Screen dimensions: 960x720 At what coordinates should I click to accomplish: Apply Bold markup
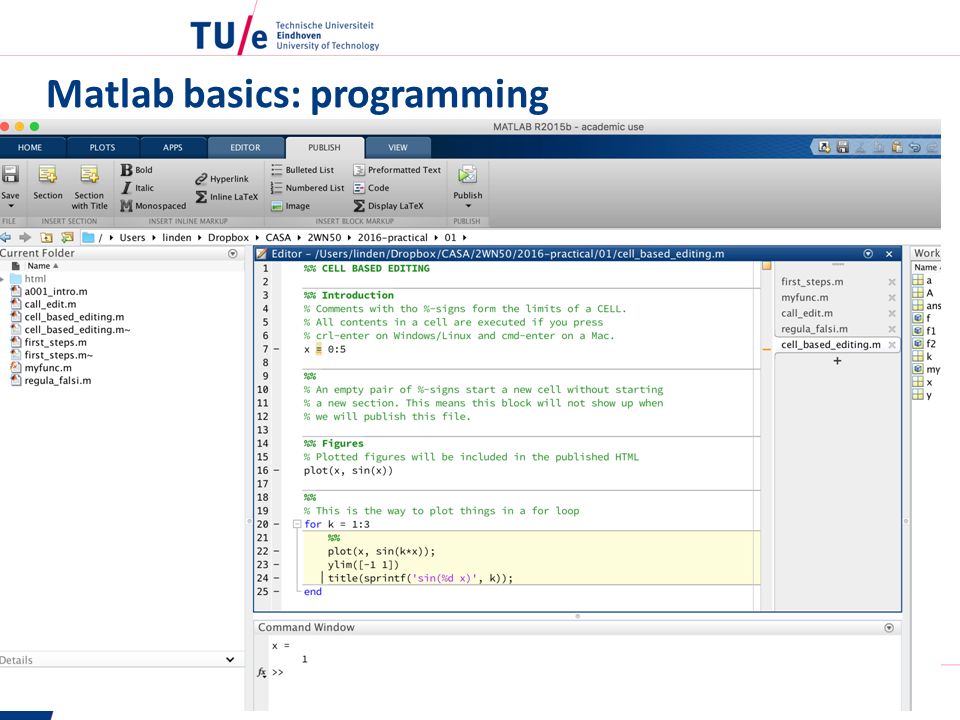(137, 170)
